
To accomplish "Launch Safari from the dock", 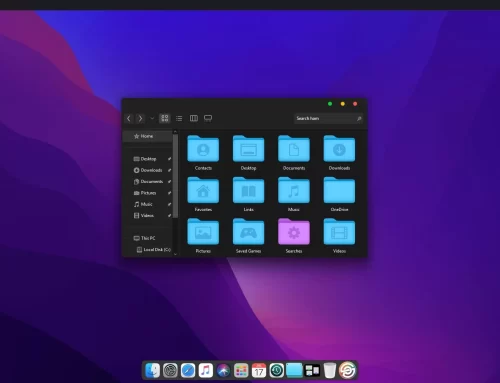I will point(188,370).
